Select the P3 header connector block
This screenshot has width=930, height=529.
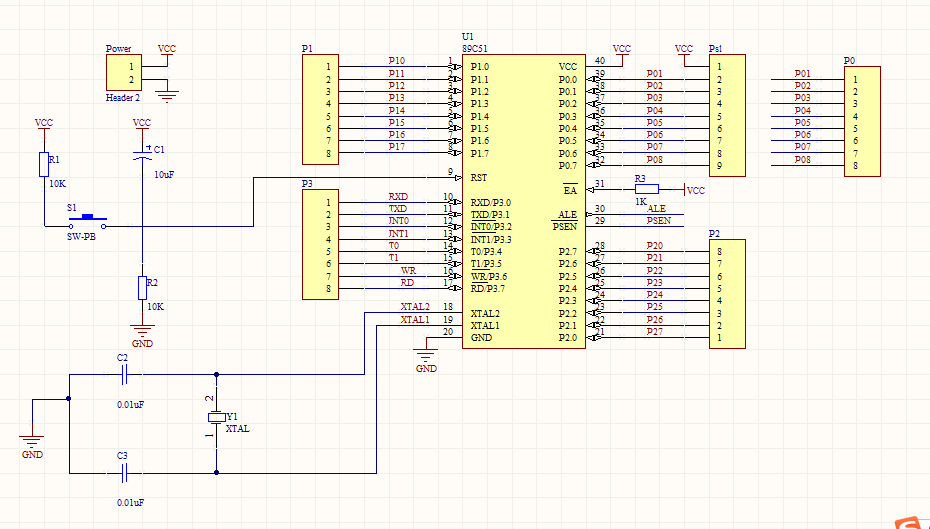pyautogui.click(x=319, y=245)
